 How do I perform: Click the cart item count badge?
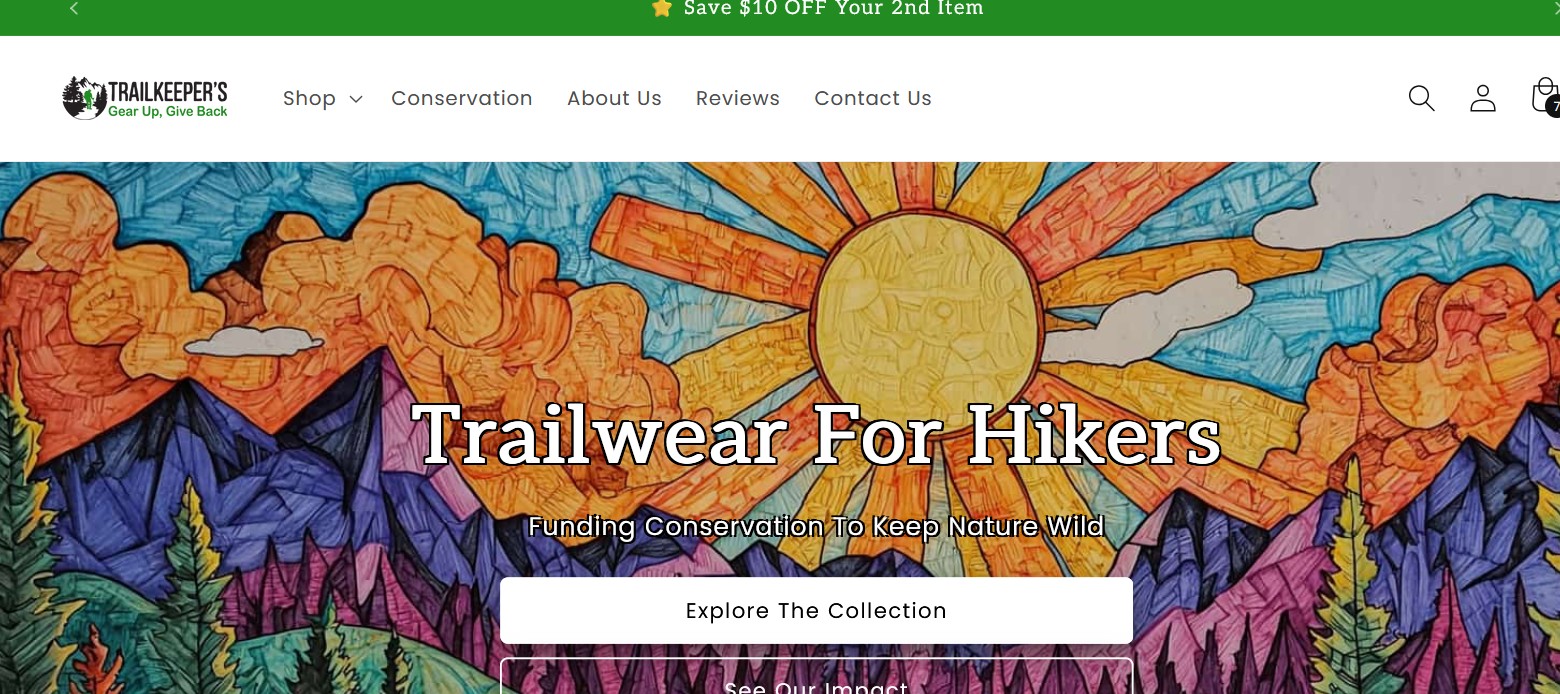point(1553,106)
